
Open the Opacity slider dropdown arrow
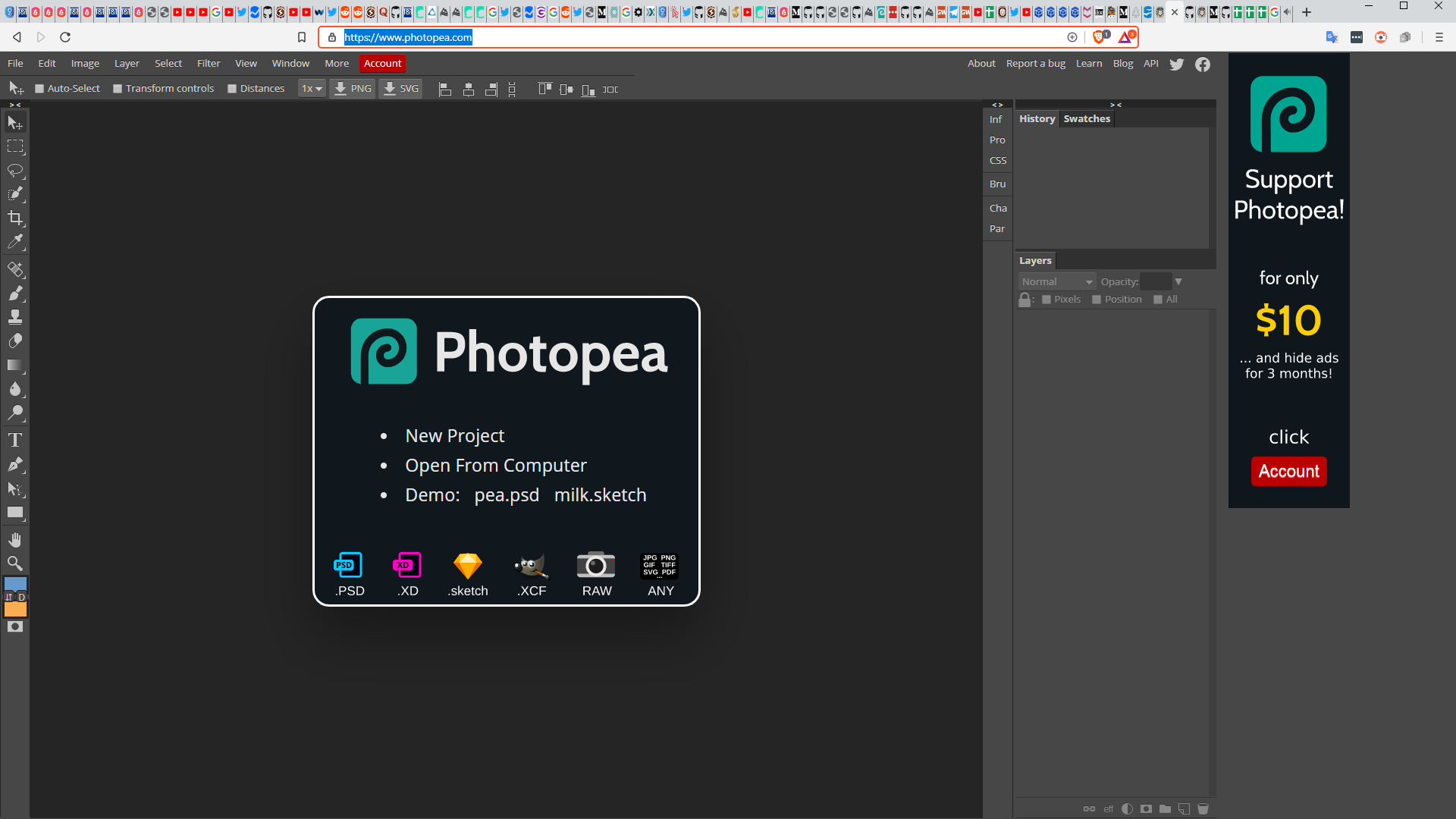1178,282
